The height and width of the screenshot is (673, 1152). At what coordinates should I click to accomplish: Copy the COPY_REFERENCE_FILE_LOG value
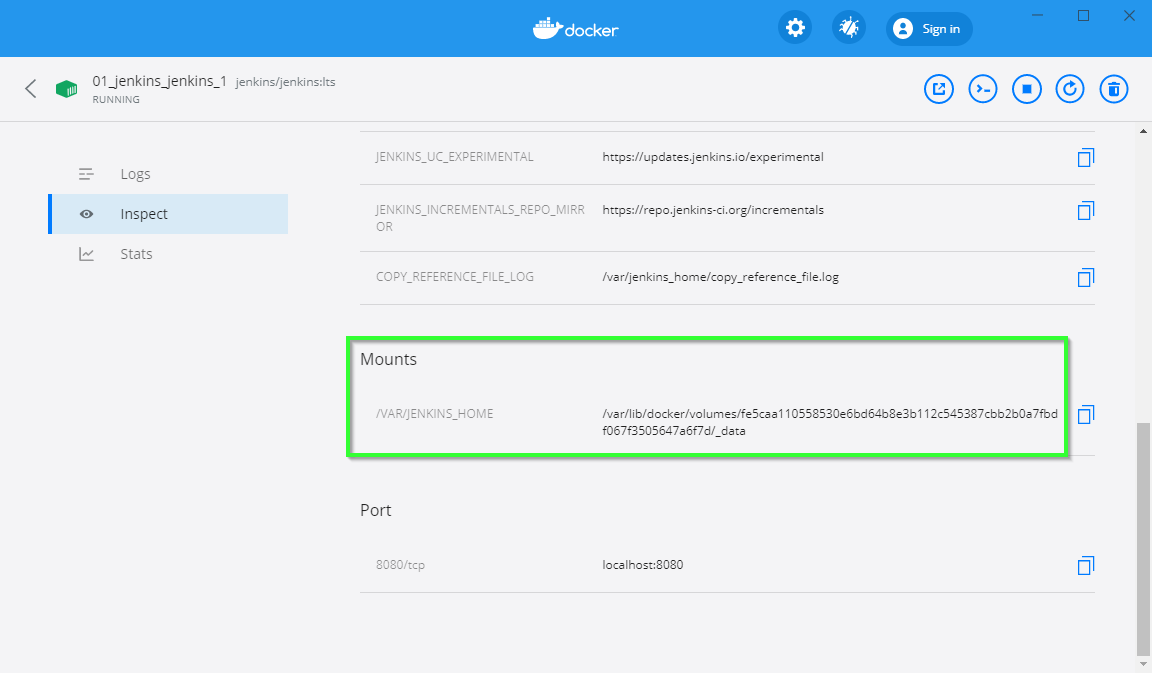(1085, 278)
